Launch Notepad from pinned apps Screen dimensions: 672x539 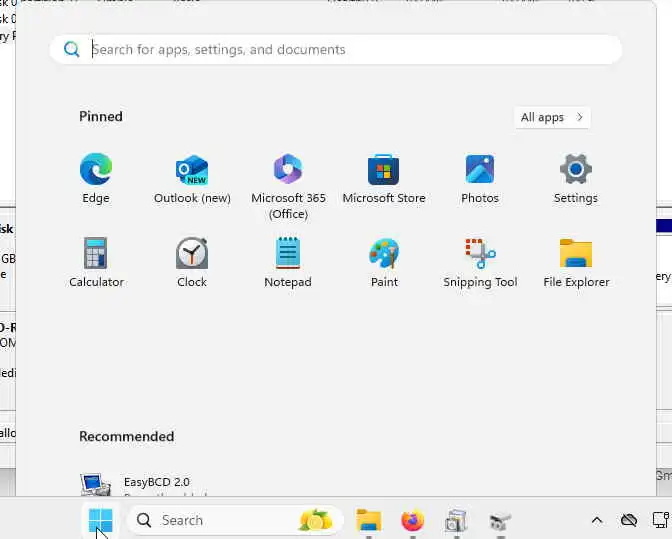click(288, 262)
